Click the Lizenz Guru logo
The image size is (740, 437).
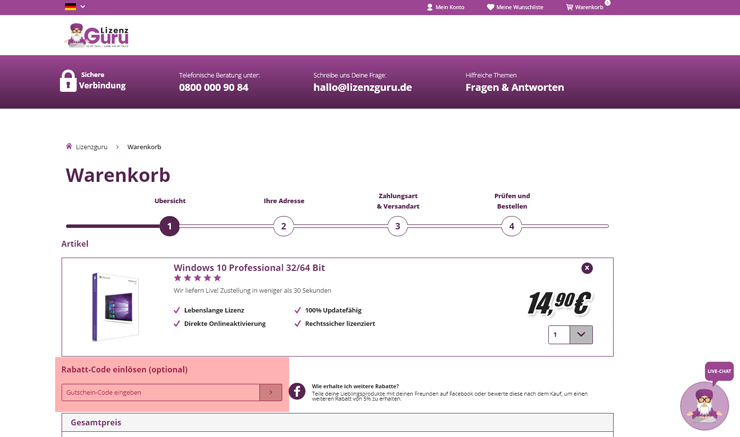[x=97, y=35]
